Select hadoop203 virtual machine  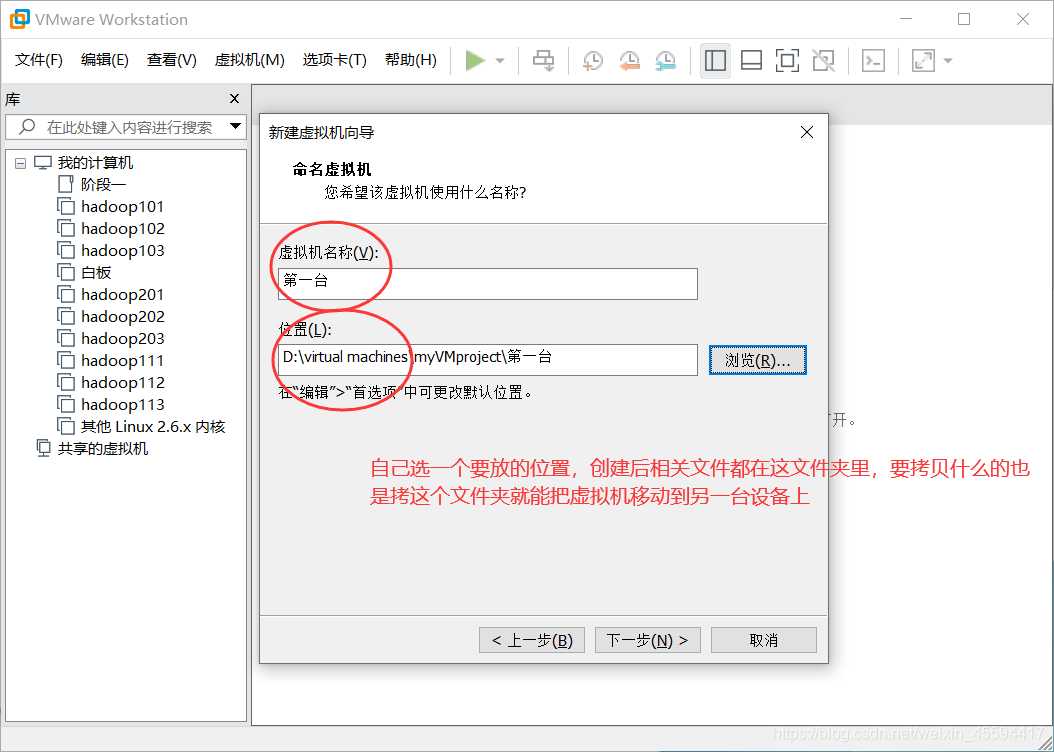(x=122, y=339)
